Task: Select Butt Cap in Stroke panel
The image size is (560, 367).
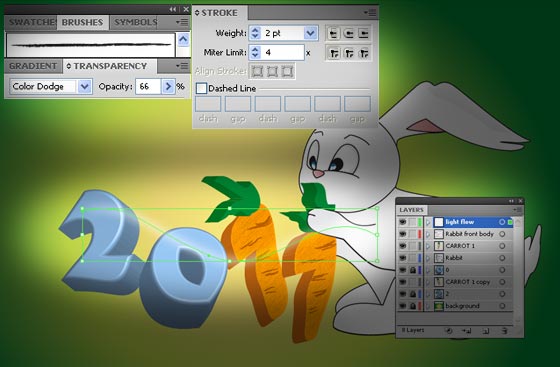Action: pyautogui.click(x=334, y=34)
